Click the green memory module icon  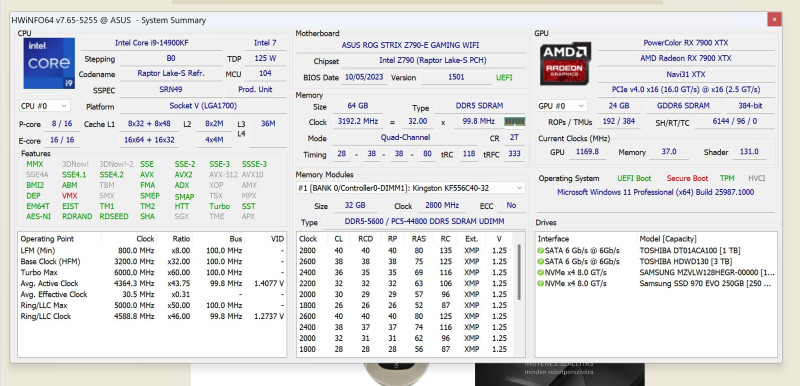point(514,122)
